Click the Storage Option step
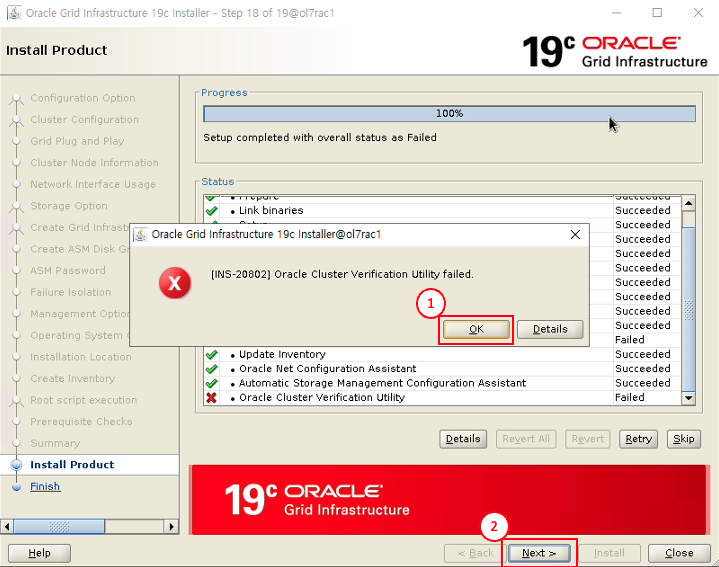 [x=69, y=206]
